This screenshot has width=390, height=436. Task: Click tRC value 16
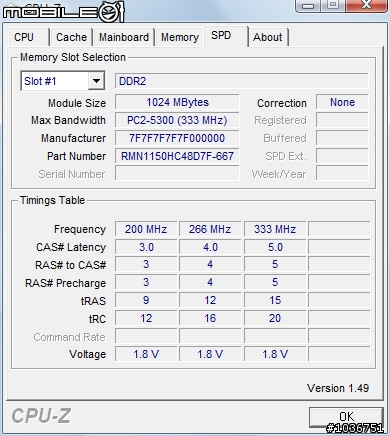click(x=210, y=318)
